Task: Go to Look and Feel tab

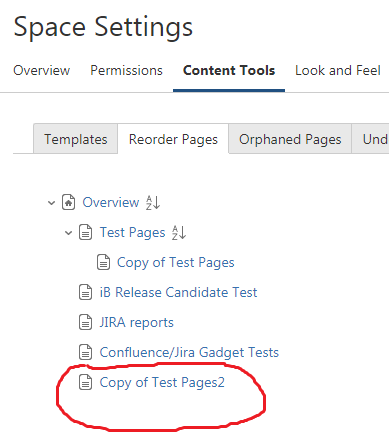Action: [338, 70]
